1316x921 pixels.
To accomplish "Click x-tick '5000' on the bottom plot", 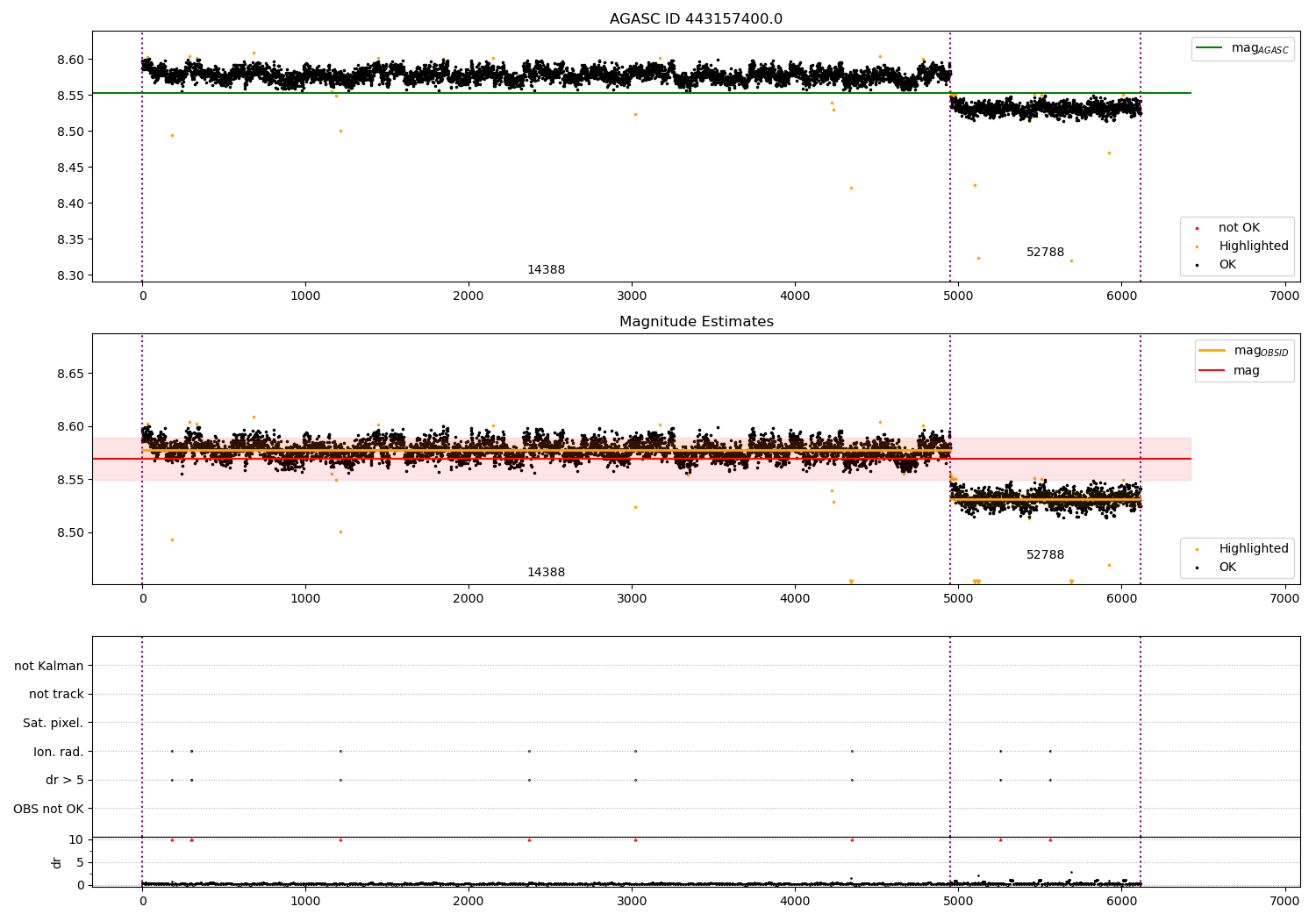I will click(x=958, y=901).
